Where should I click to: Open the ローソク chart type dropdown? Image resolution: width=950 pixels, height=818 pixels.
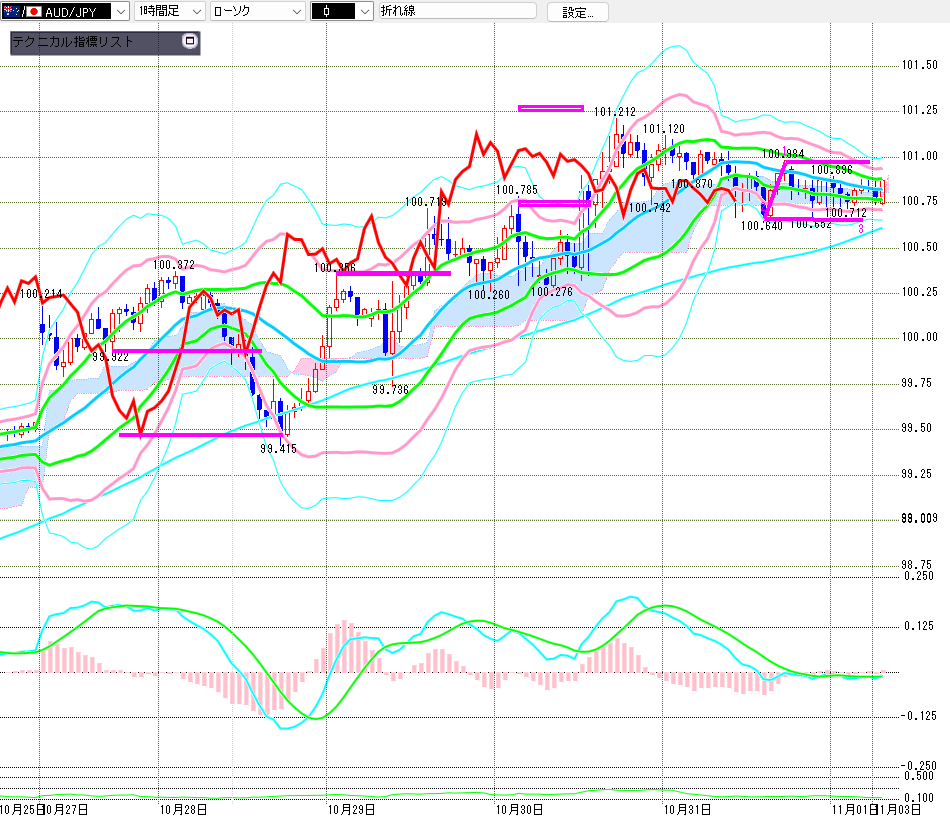pyautogui.click(x=296, y=12)
